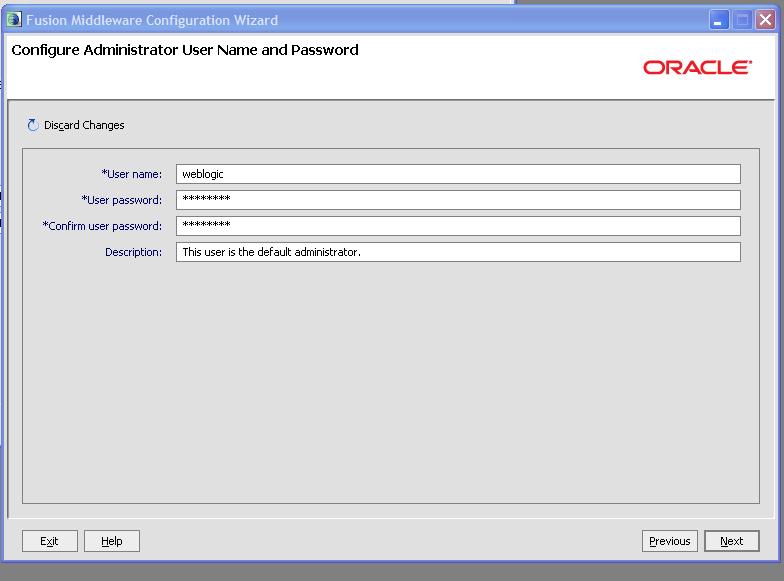
Task: Close the Configuration Wizard window
Action: [766, 20]
